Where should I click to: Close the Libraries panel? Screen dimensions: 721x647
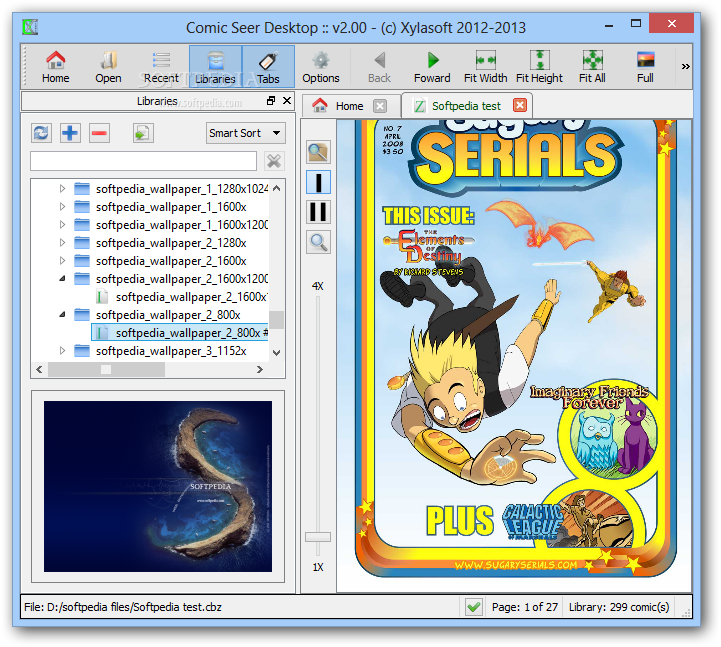pos(287,100)
